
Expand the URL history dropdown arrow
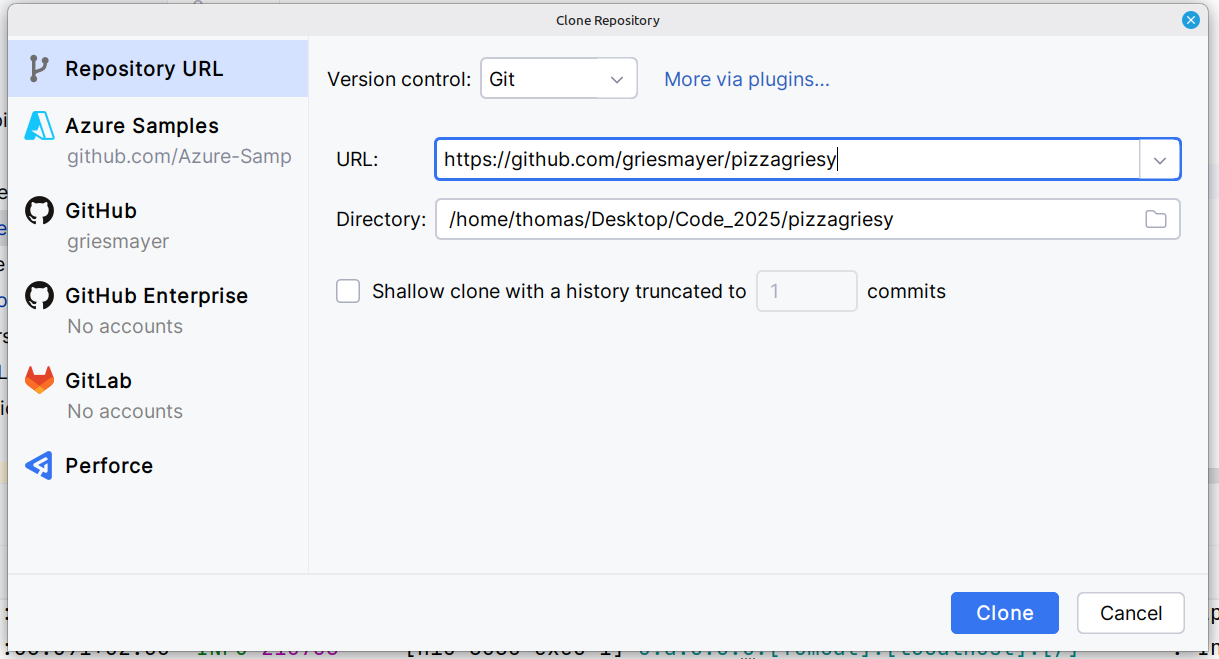tap(1160, 160)
